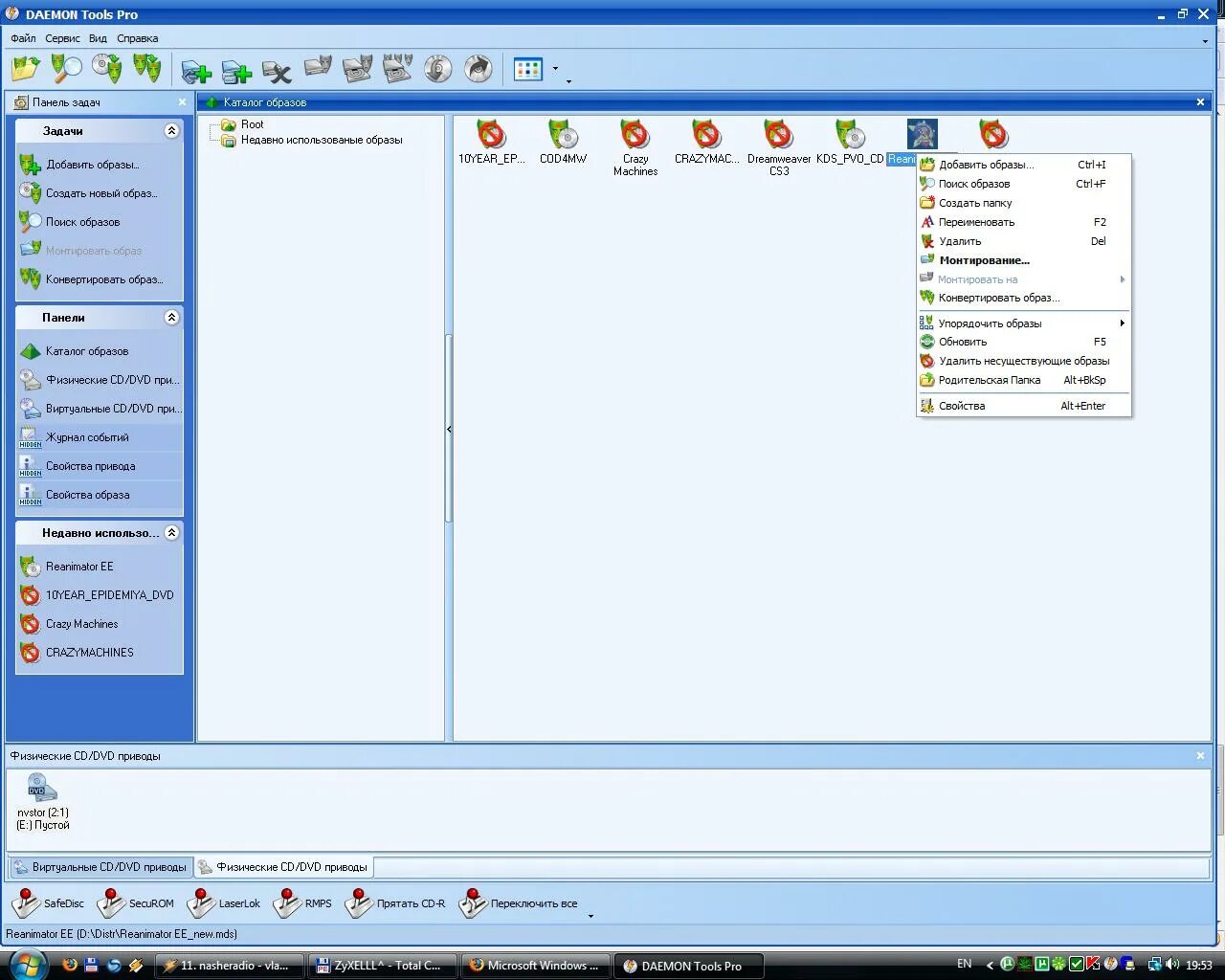Collapse the tree pane splitter arrow
The width and height of the screenshot is (1225, 980).
pos(449,429)
